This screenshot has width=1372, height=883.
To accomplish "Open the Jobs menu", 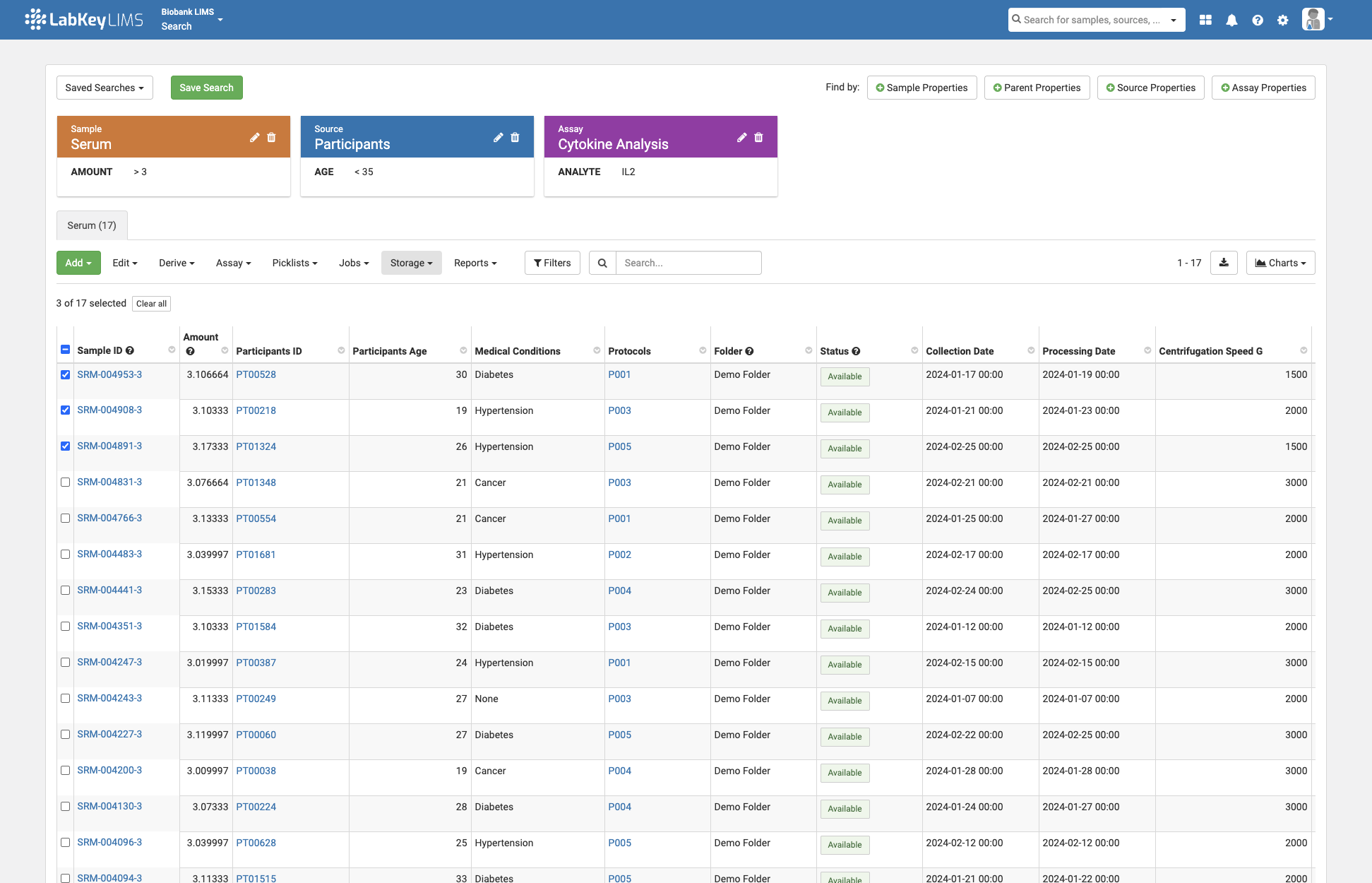I will tap(354, 263).
